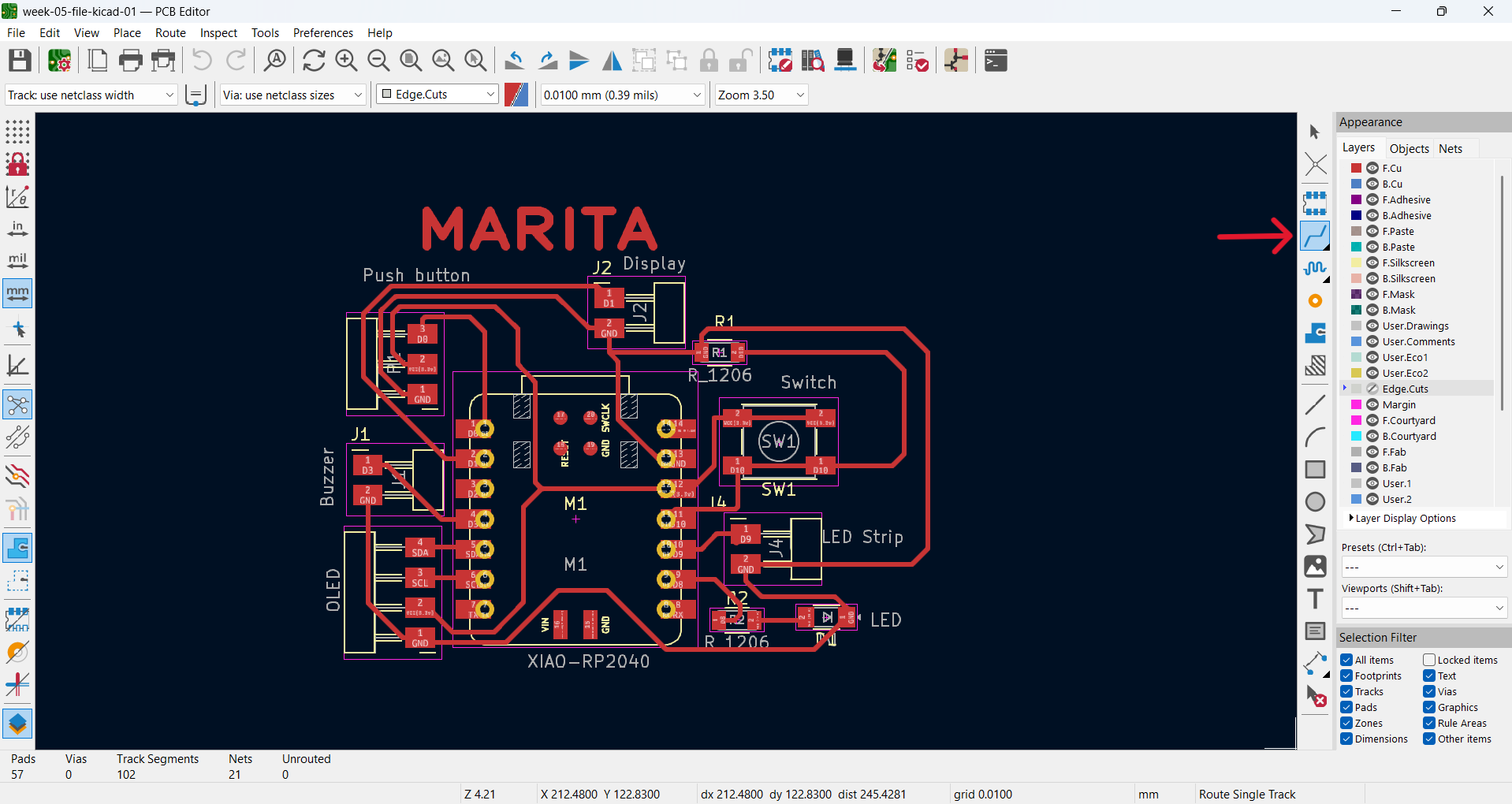Click the Print icon
1512x804 pixels.
[x=131, y=61]
